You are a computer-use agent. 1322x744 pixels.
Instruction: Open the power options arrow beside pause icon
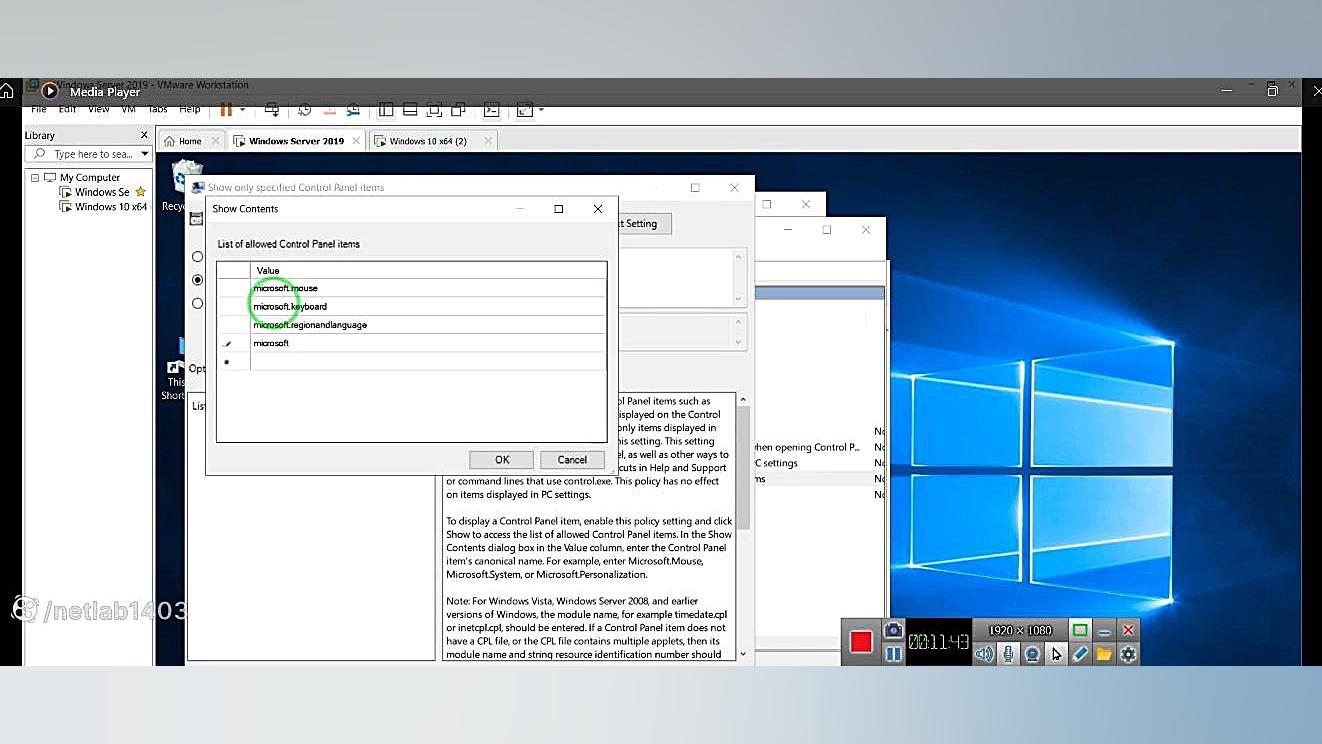(242, 110)
